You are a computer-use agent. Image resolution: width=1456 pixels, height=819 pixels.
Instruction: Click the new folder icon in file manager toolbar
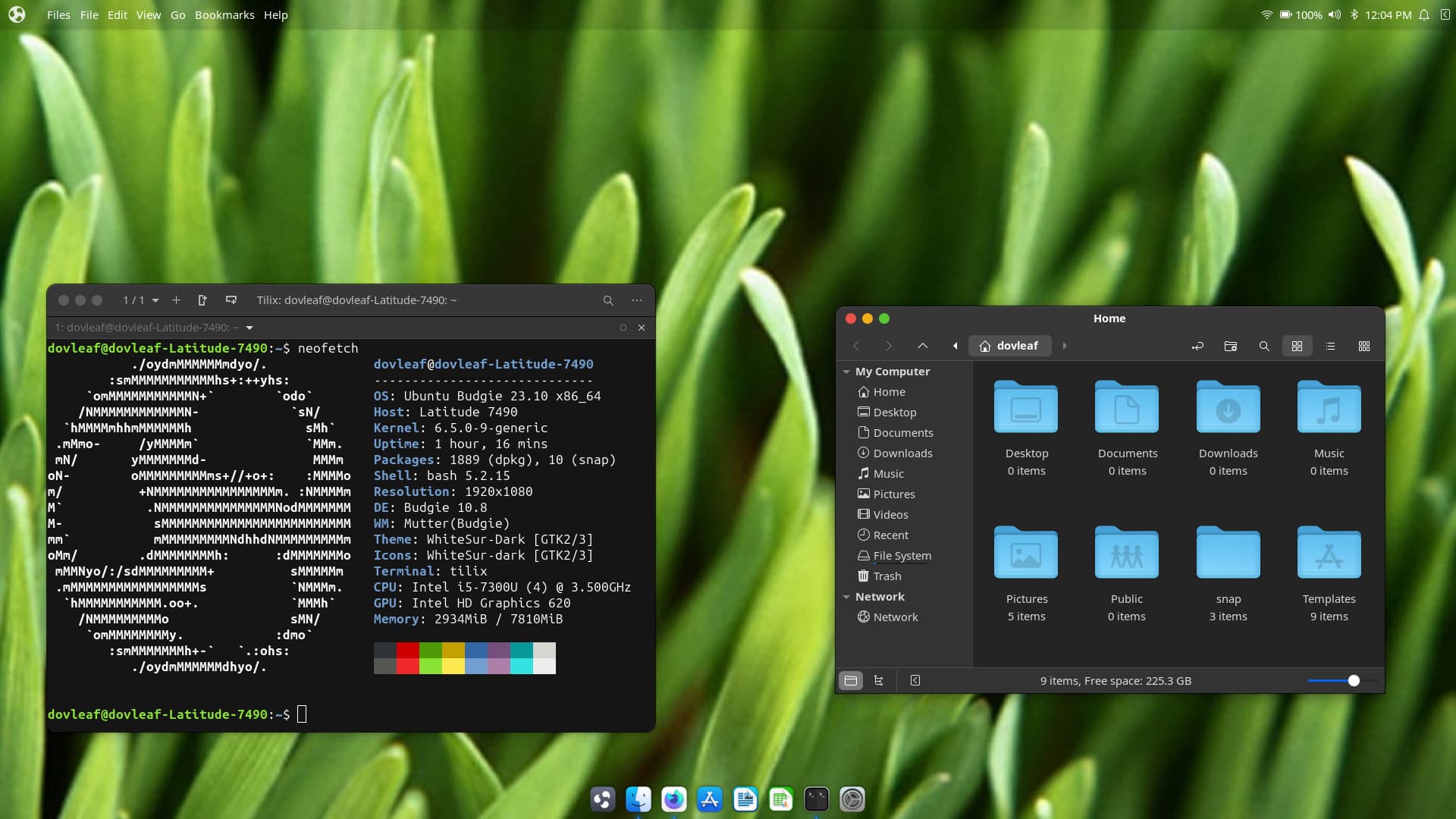click(x=1231, y=346)
